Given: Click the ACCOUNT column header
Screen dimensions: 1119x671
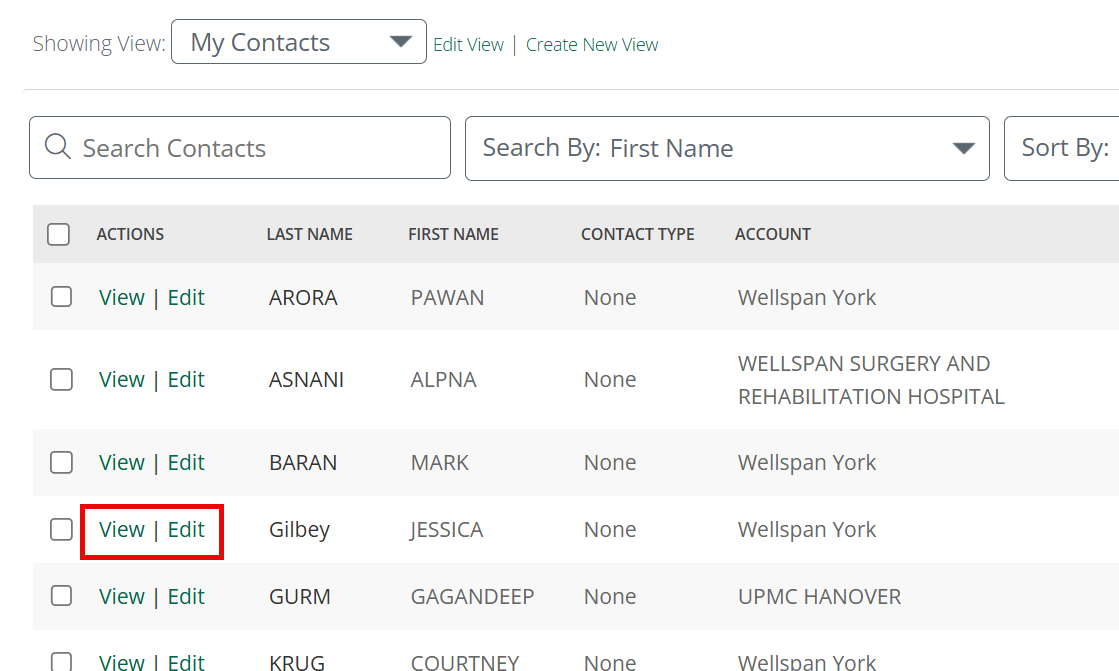Looking at the screenshot, I should point(773,234).
